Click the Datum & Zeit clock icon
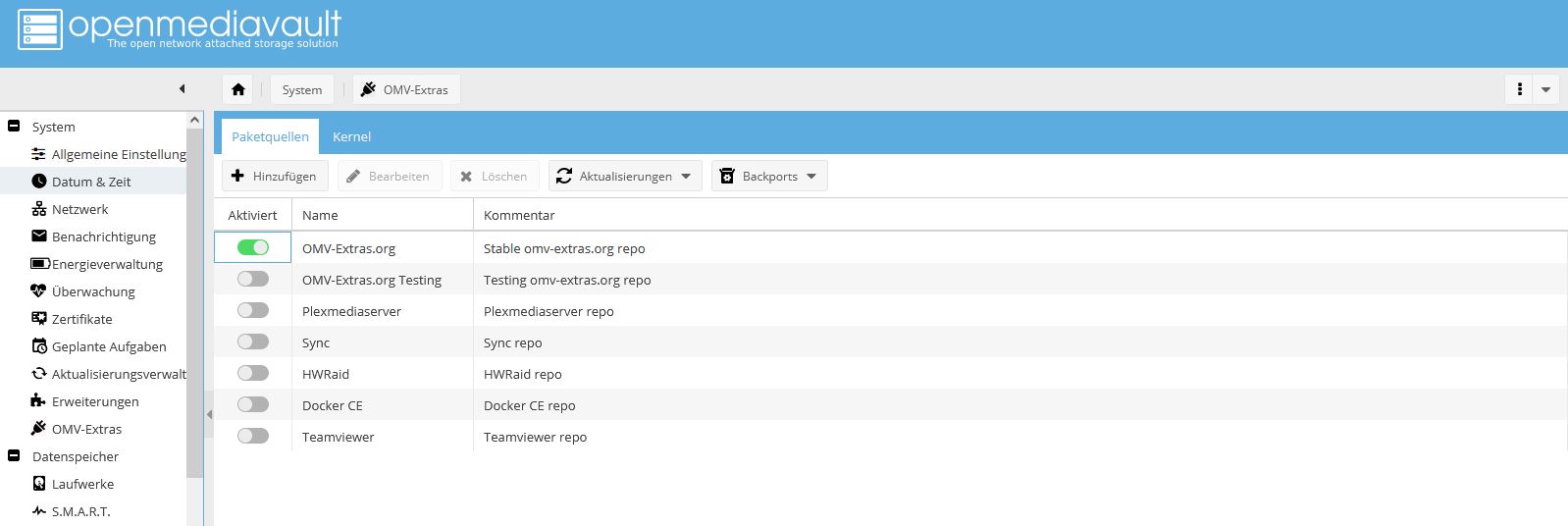The image size is (1568, 526). 39,182
